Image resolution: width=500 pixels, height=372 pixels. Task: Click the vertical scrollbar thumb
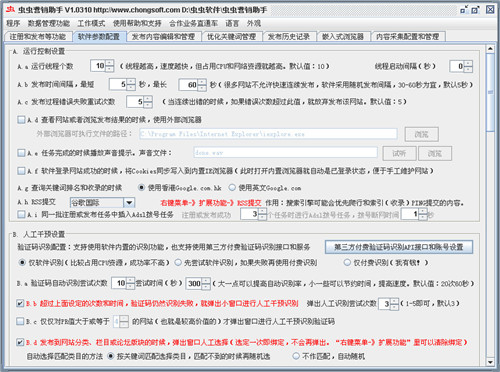click(x=490, y=92)
